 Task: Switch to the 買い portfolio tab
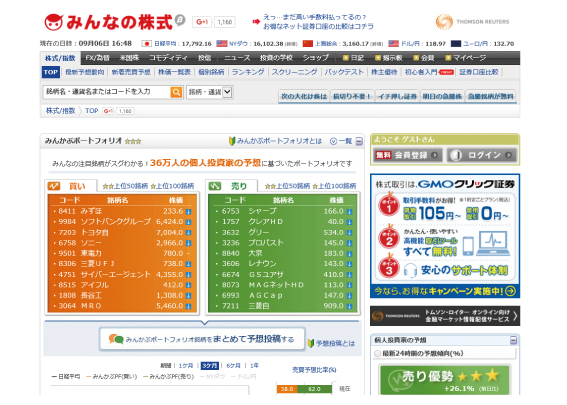[x=71, y=186]
